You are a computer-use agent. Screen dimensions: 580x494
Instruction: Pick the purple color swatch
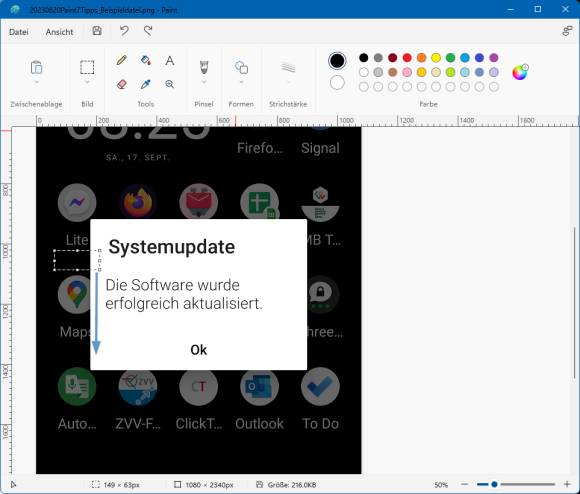point(493,58)
